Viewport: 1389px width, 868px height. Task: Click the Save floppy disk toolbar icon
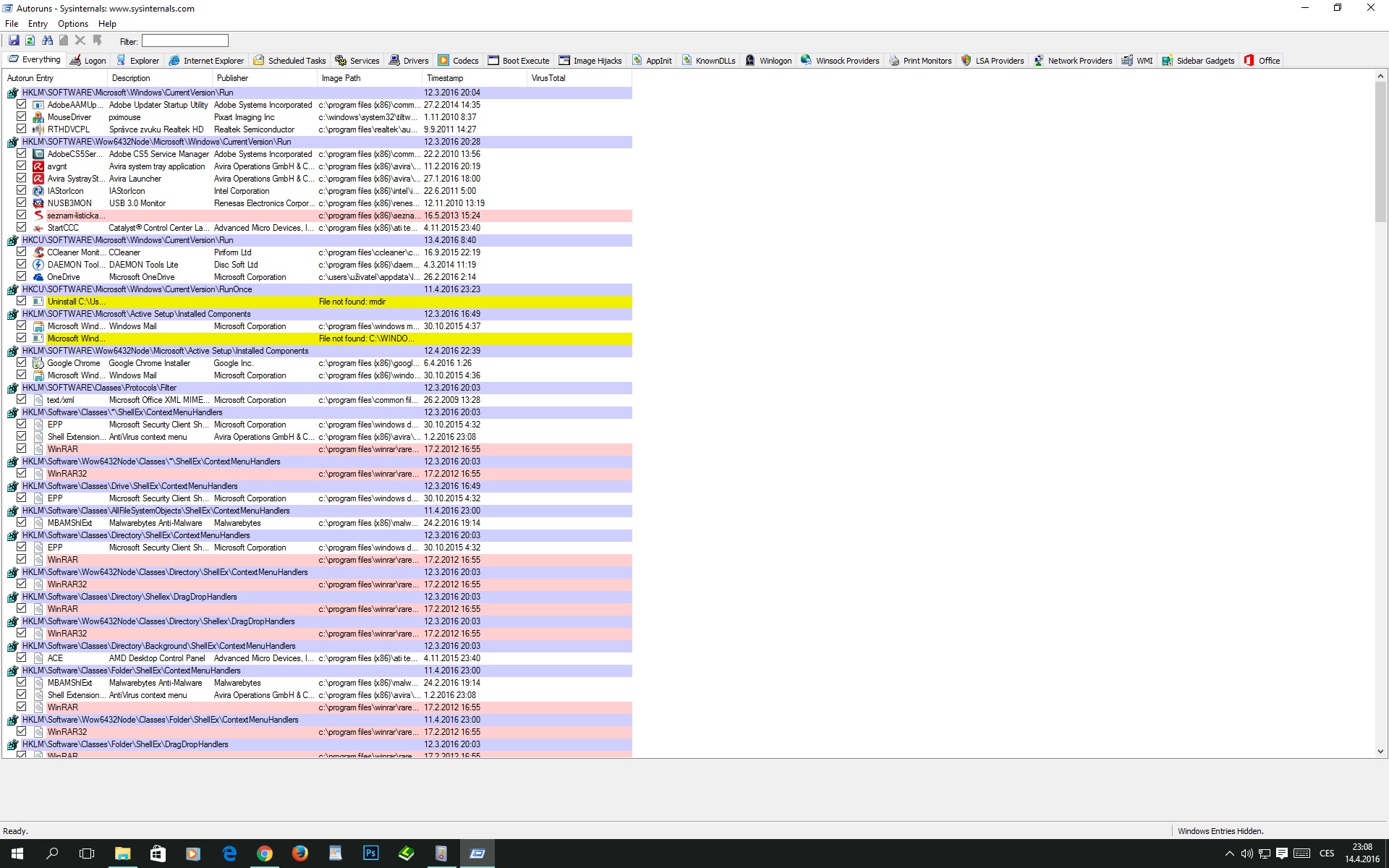(x=14, y=41)
